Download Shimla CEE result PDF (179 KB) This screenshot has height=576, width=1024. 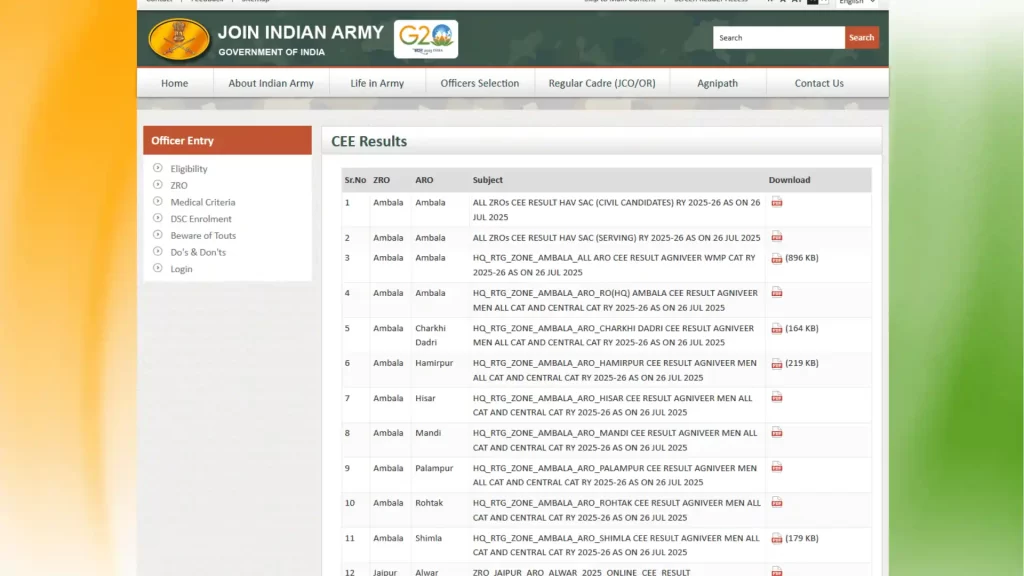[777, 538]
